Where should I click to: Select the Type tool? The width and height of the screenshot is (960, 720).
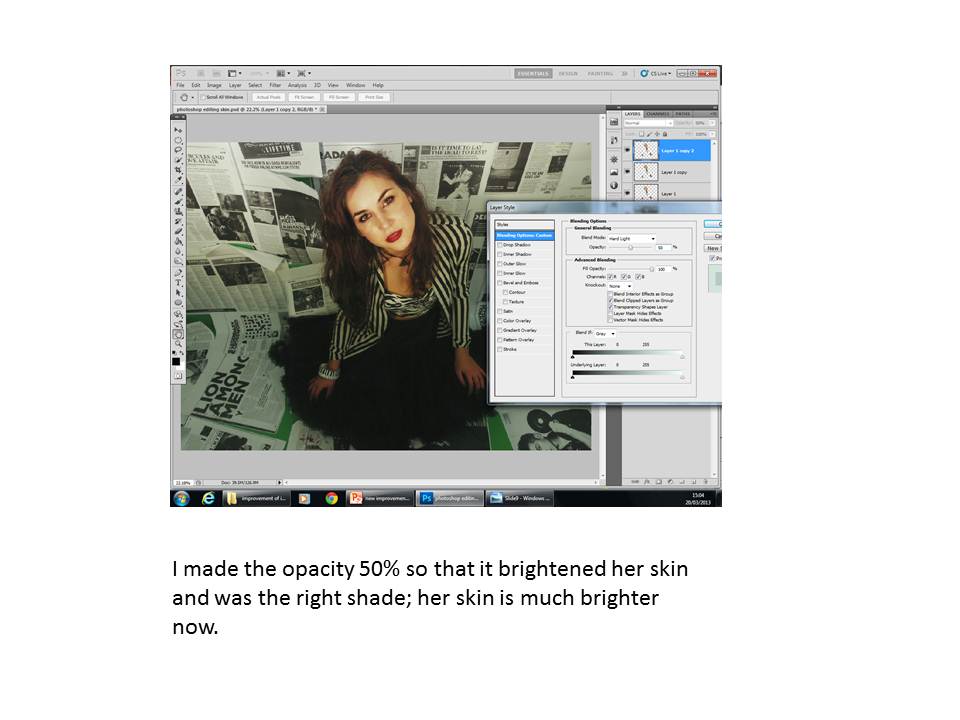178,282
